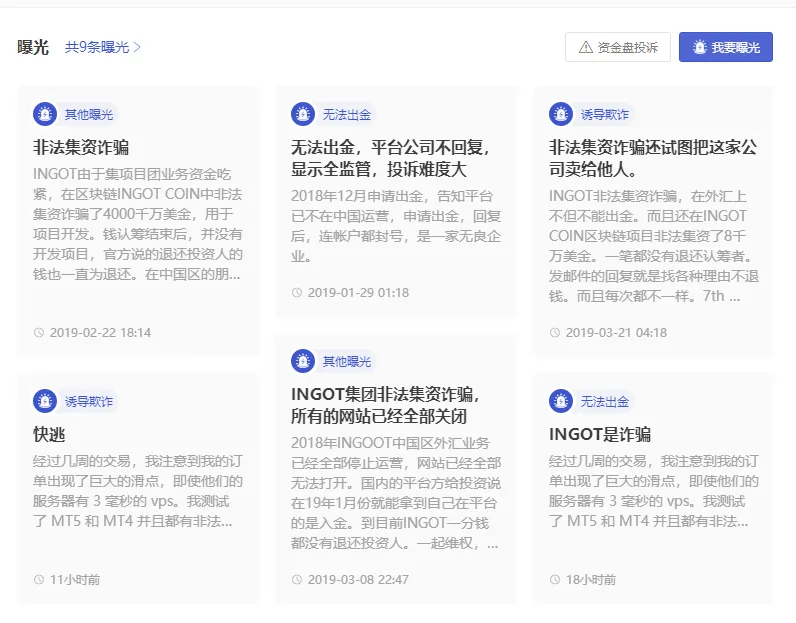Open post 非法集资诈骗还试图把这家公司卖给他人

pyautogui.click(x=653, y=158)
